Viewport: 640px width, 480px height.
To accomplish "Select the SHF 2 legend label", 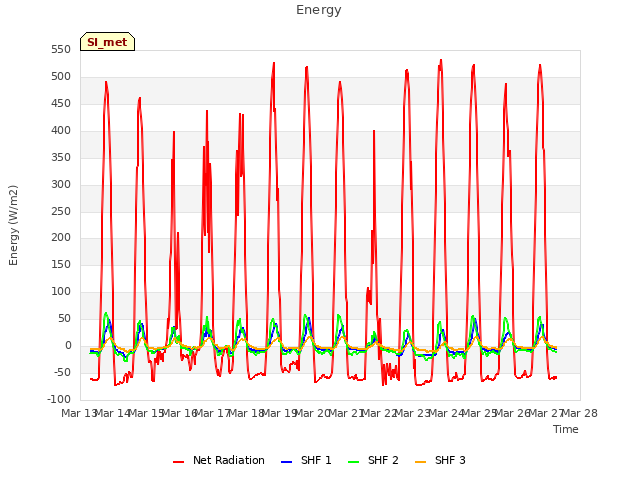I will 383,460.
